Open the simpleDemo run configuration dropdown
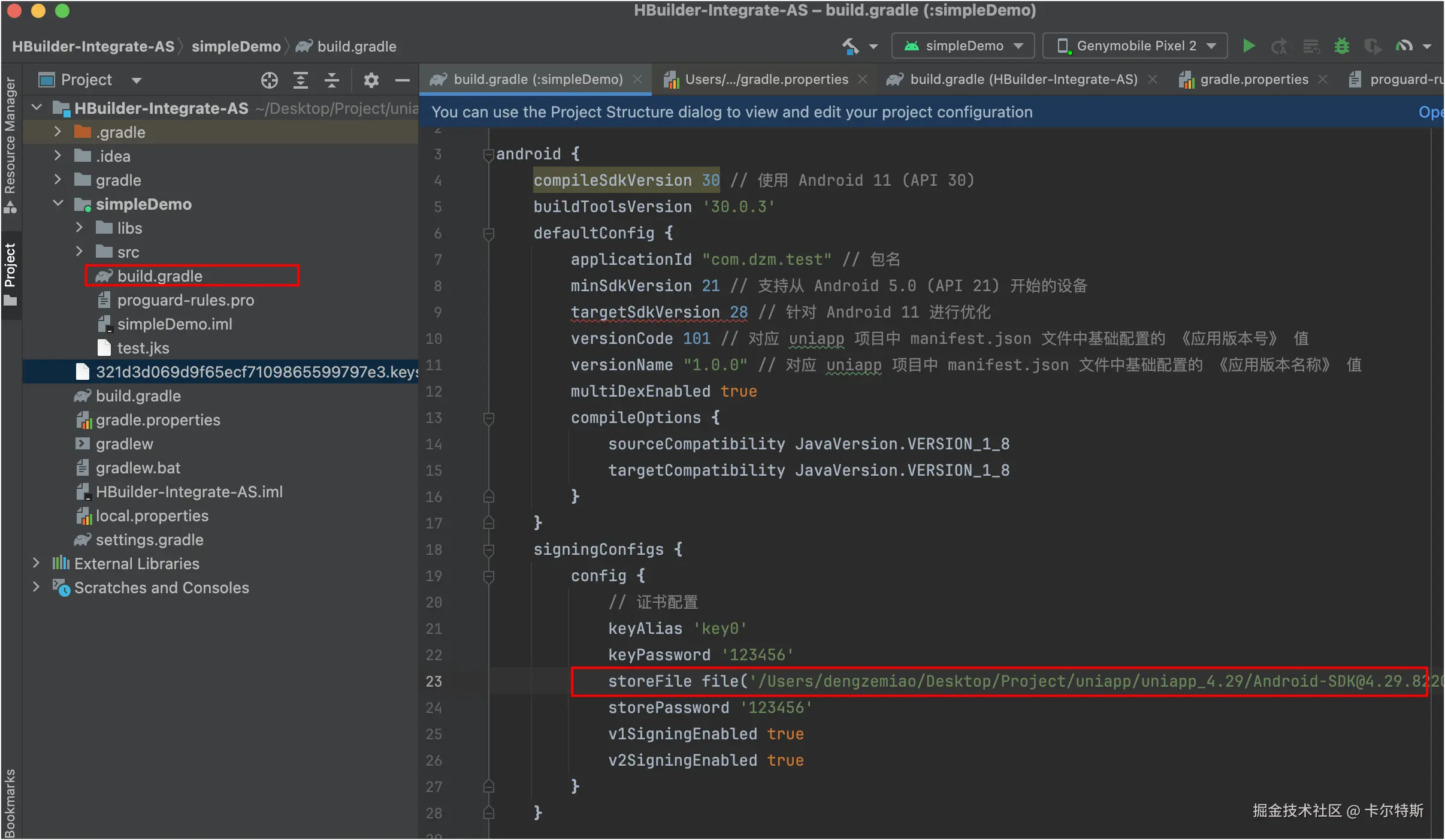 point(963,46)
